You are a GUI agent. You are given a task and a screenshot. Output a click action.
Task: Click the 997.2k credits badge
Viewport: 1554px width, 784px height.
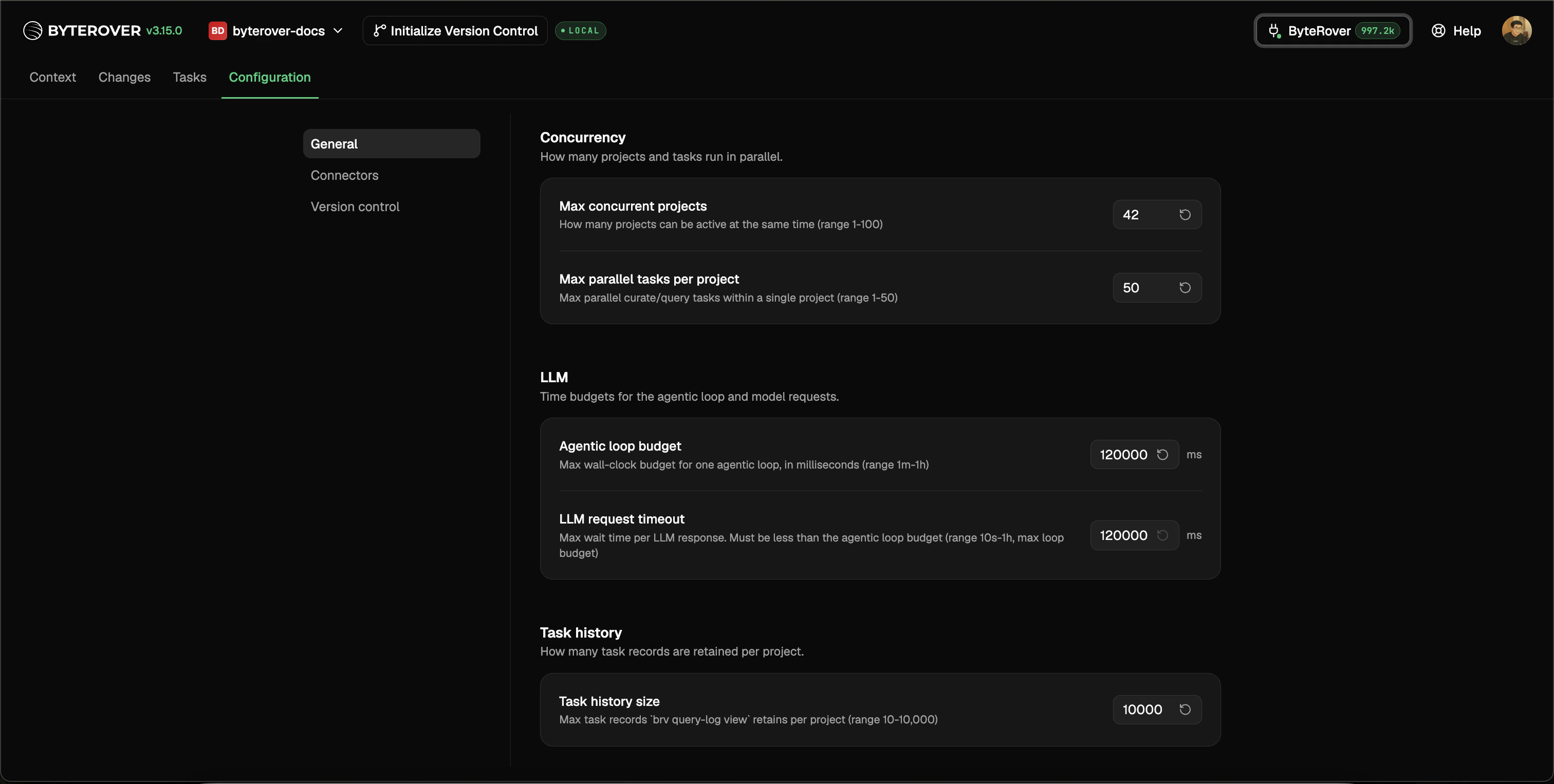point(1377,31)
